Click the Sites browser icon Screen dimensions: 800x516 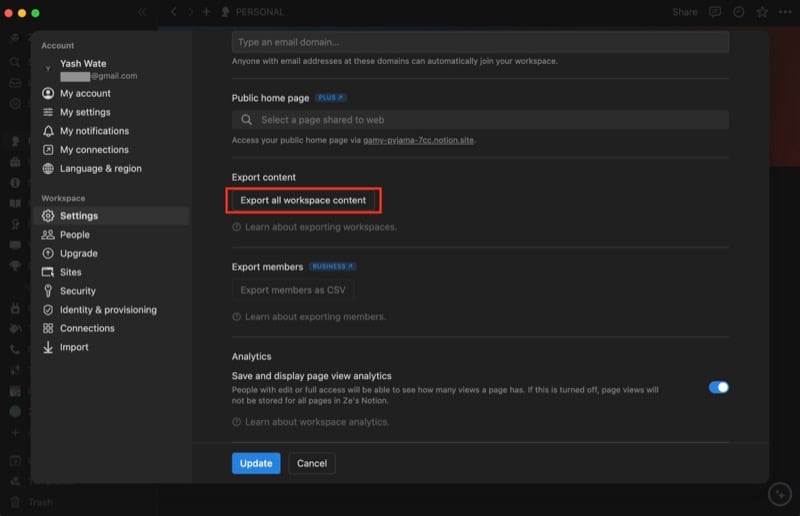pos(48,273)
